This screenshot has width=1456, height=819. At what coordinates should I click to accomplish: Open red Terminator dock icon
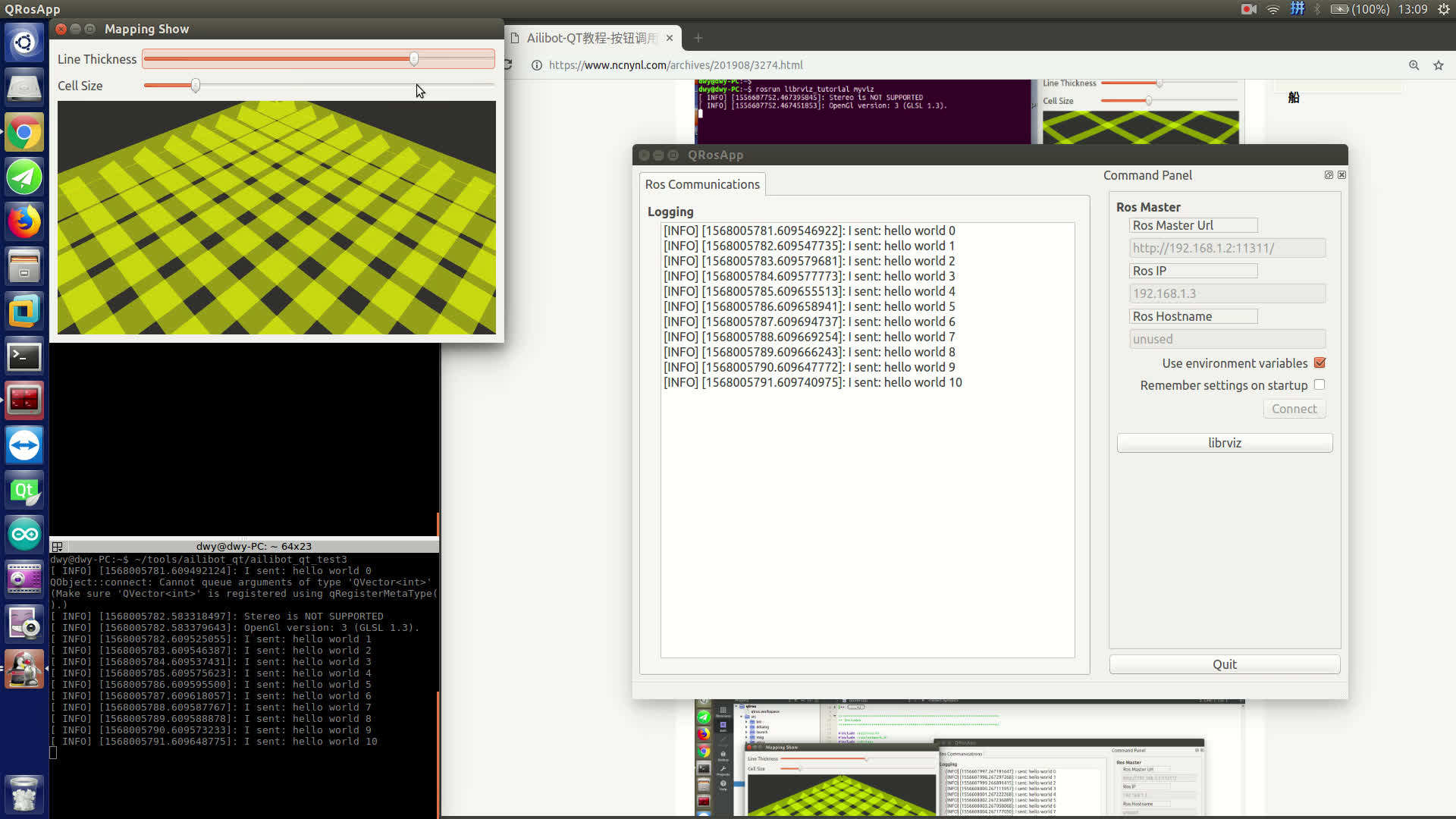pyautogui.click(x=24, y=400)
